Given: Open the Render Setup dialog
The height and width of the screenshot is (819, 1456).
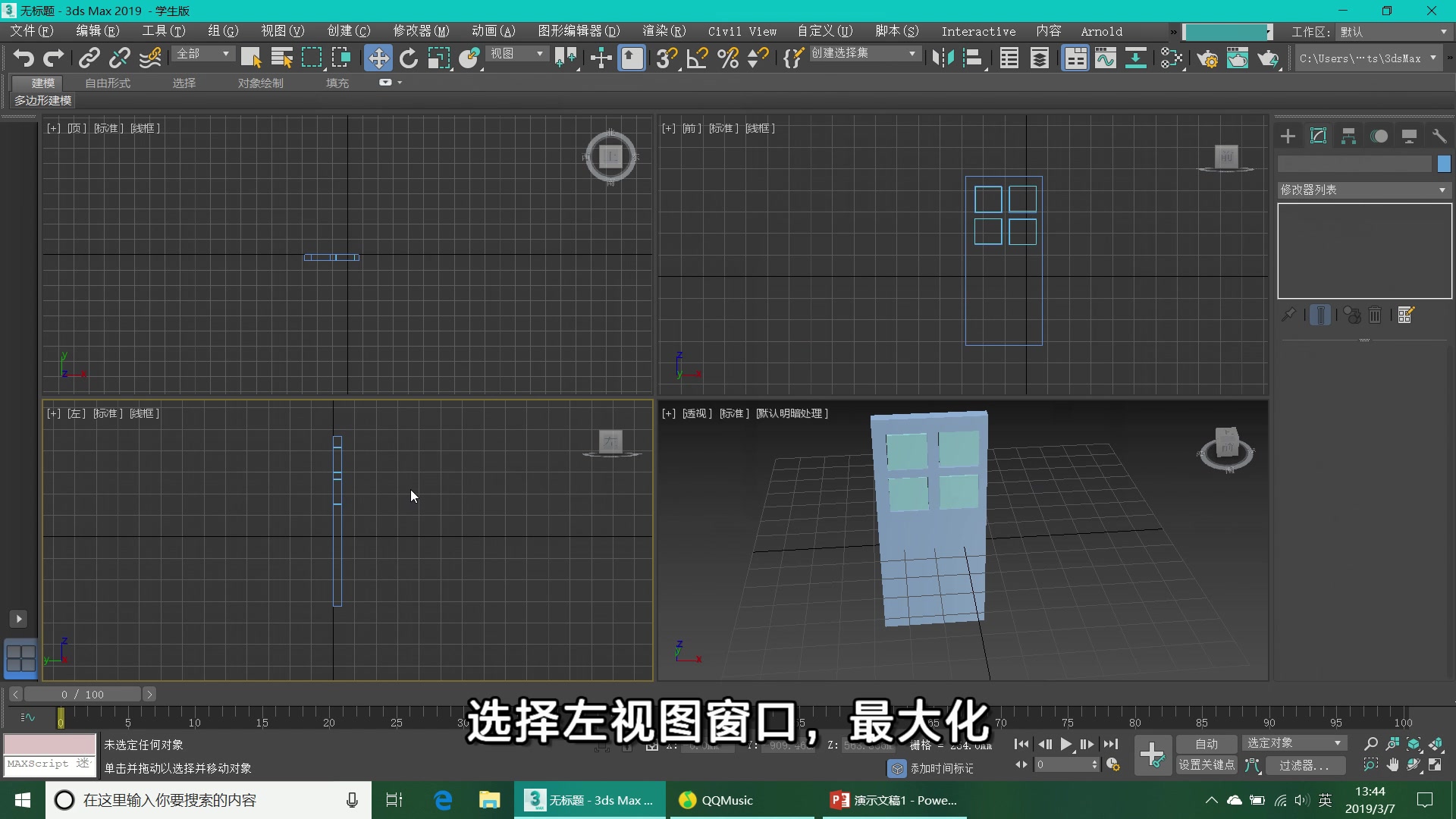Looking at the screenshot, I should [1208, 58].
